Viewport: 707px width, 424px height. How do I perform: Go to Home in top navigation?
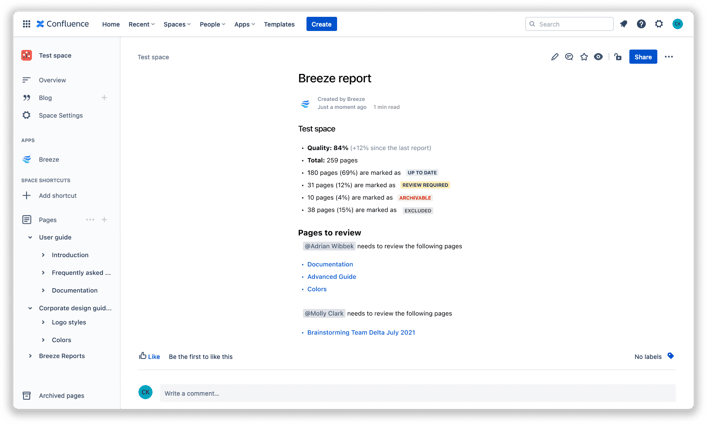(111, 24)
